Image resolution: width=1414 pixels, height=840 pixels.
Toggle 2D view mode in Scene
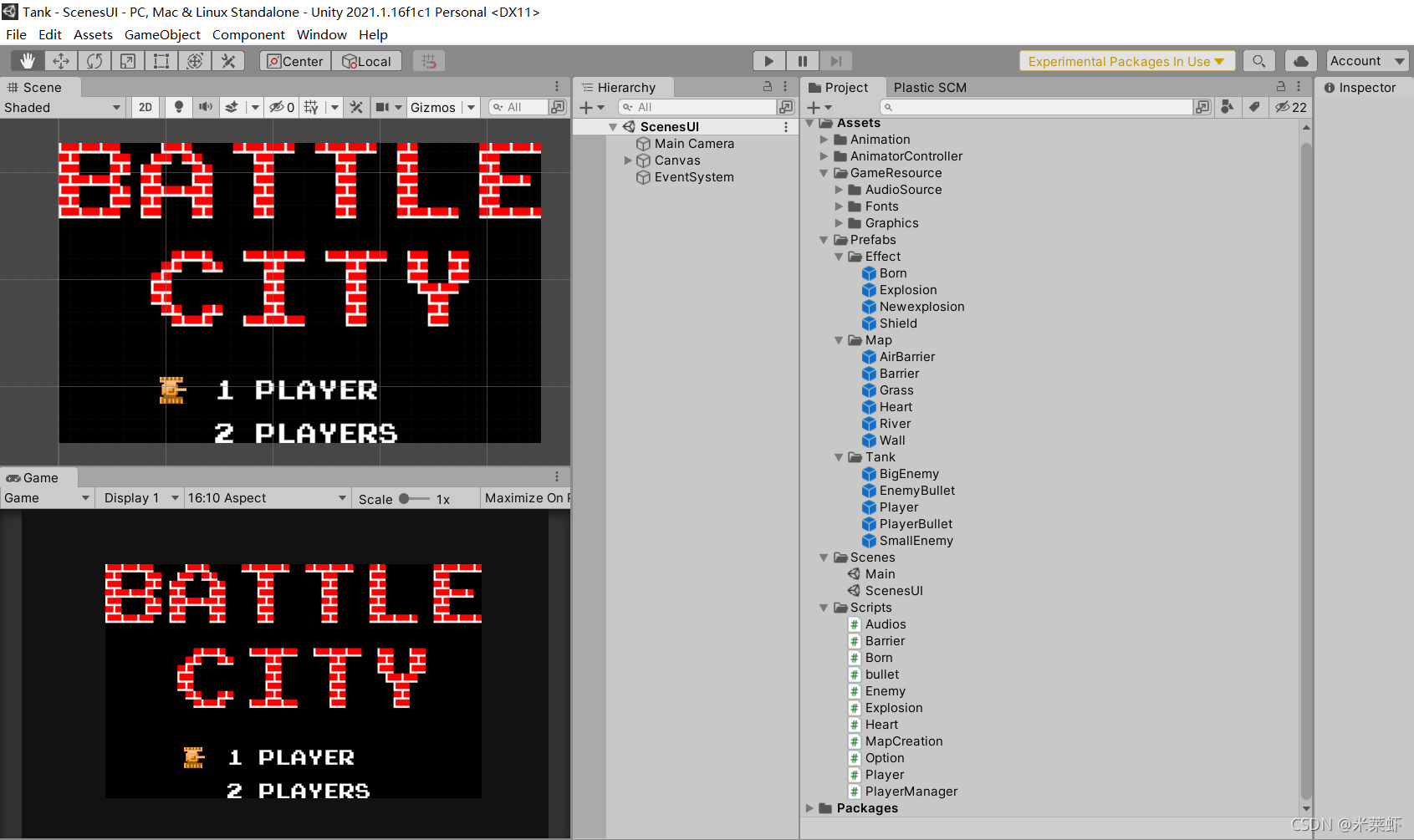point(145,107)
